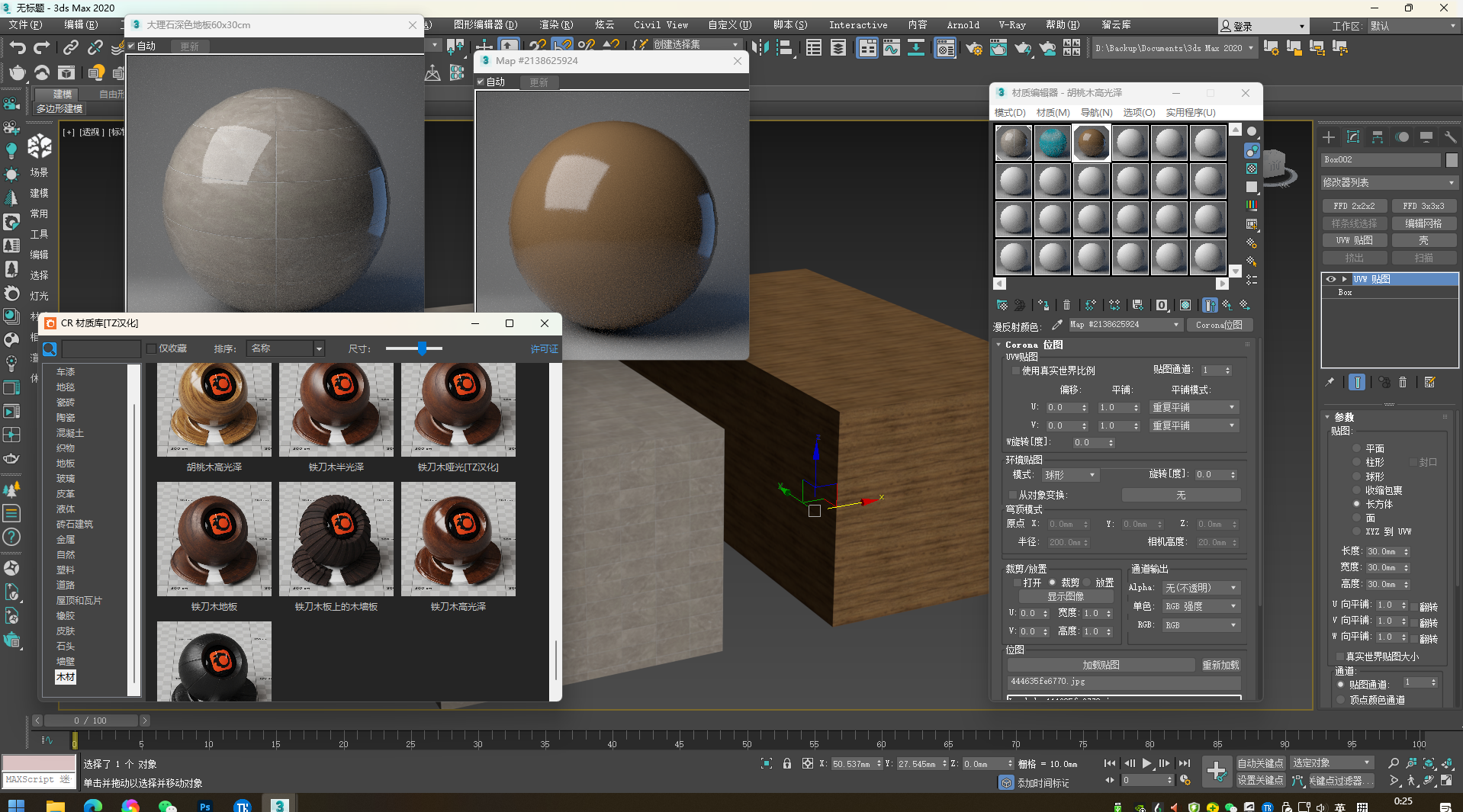
Task: Open 图形编辑器(D) menu
Action: click(486, 25)
